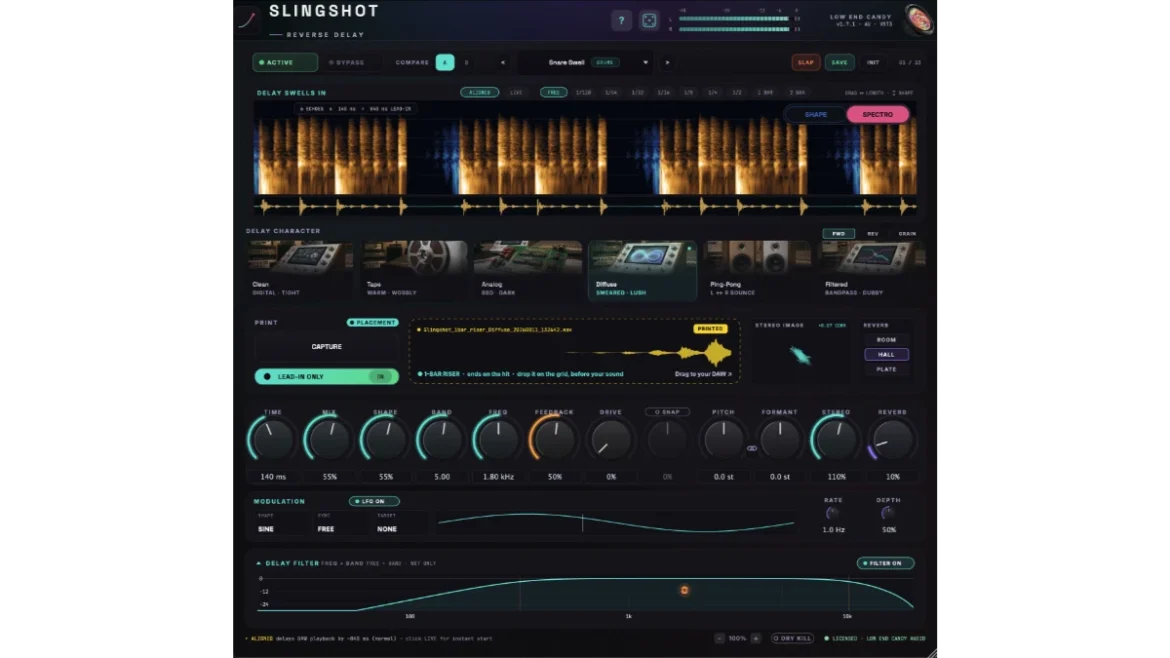1170x658 pixels.
Task: Click the pitch-formant link icon
Action: pyautogui.click(x=752, y=448)
